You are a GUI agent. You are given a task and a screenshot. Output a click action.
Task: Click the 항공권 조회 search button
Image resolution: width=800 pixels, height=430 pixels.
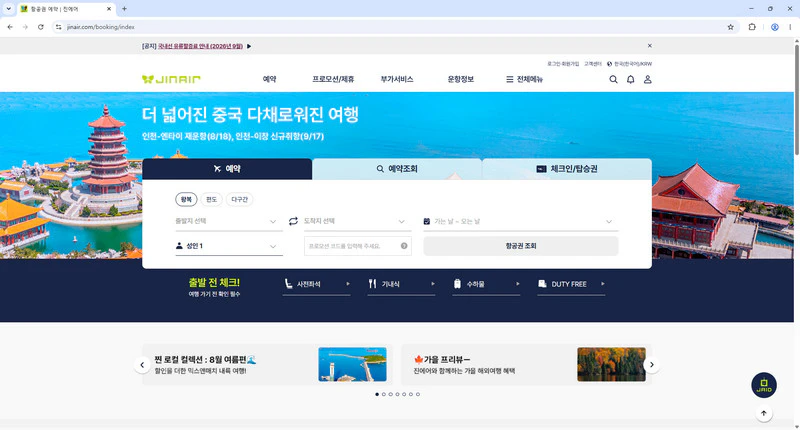(x=521, y=246)
